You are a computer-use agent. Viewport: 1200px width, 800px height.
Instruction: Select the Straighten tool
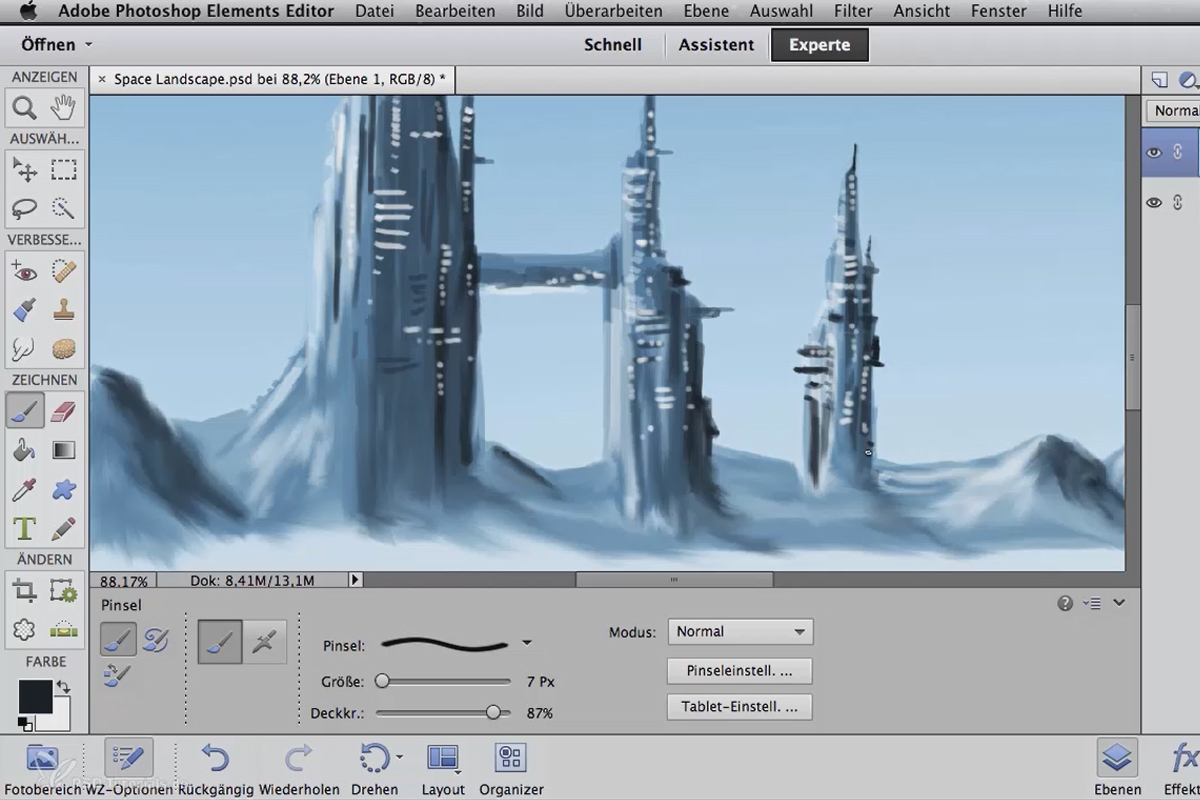[x=63, y=630]
